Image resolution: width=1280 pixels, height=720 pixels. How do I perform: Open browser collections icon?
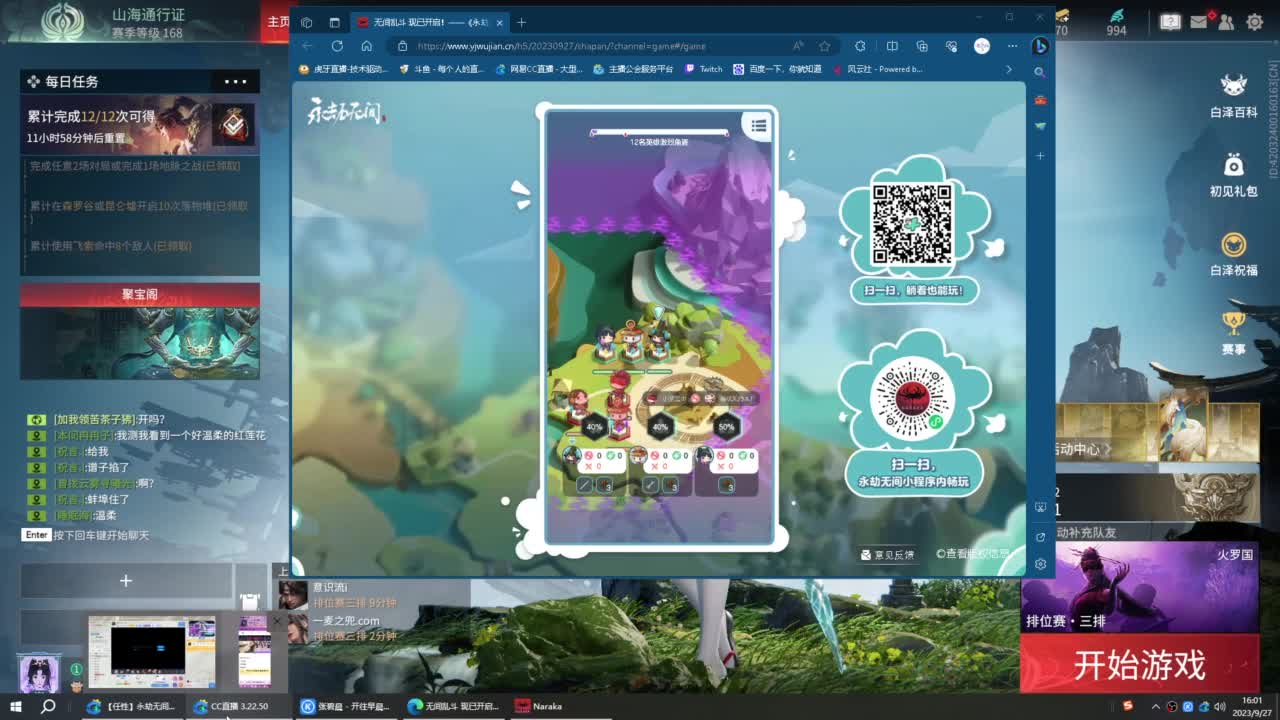click(x=922, y=46)
